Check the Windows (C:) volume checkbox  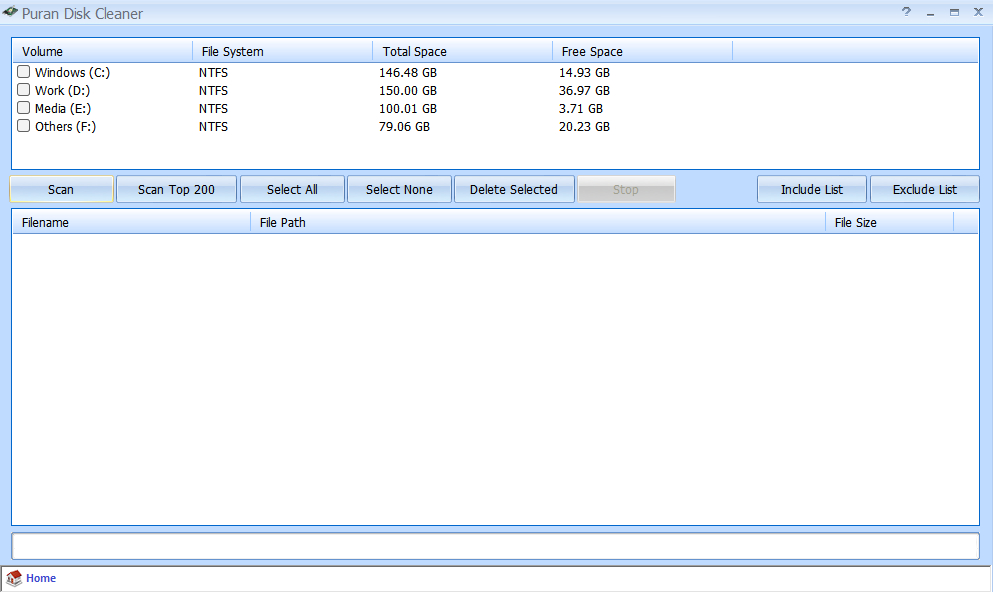[x=24, y=72]
